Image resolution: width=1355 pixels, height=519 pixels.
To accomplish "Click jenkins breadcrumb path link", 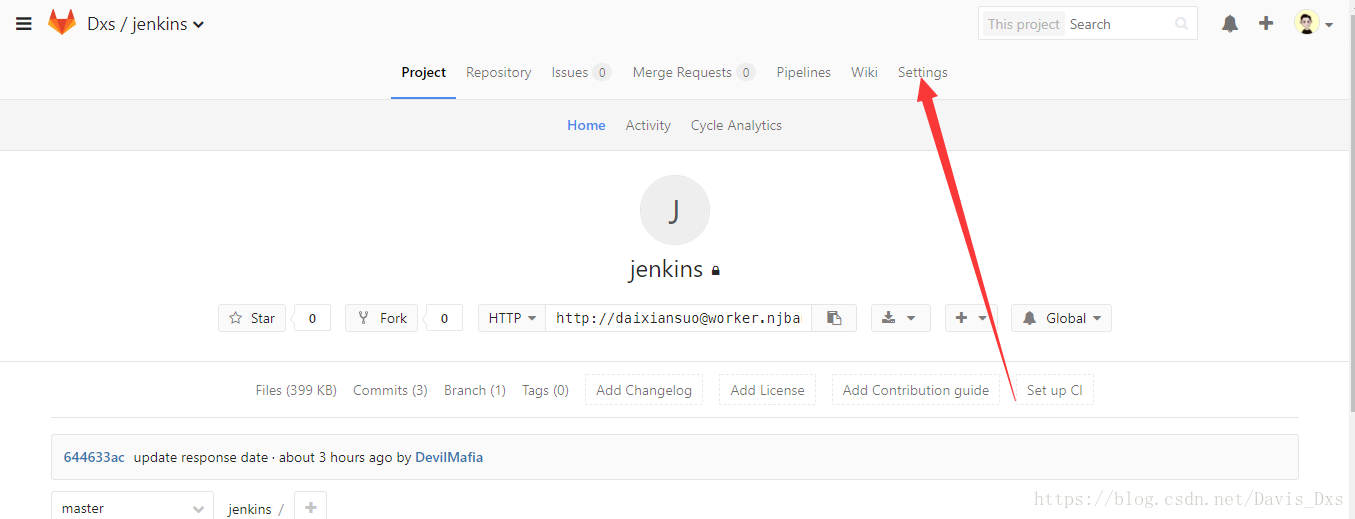I will (x=249, y=509).
